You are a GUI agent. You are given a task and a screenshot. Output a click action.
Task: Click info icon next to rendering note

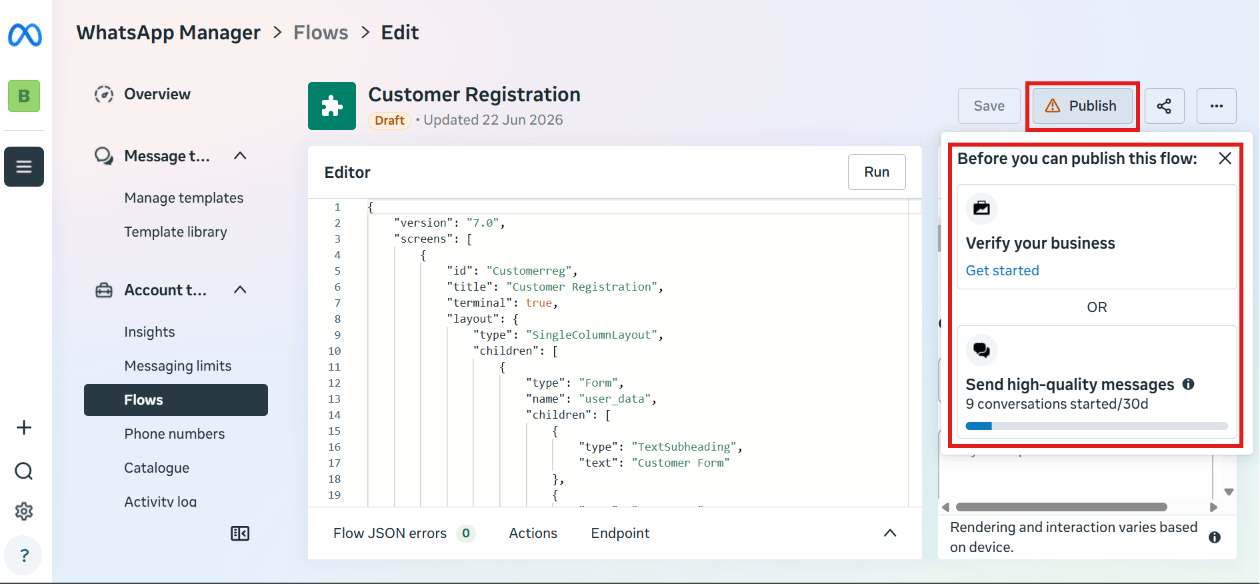pos(1215,537)
